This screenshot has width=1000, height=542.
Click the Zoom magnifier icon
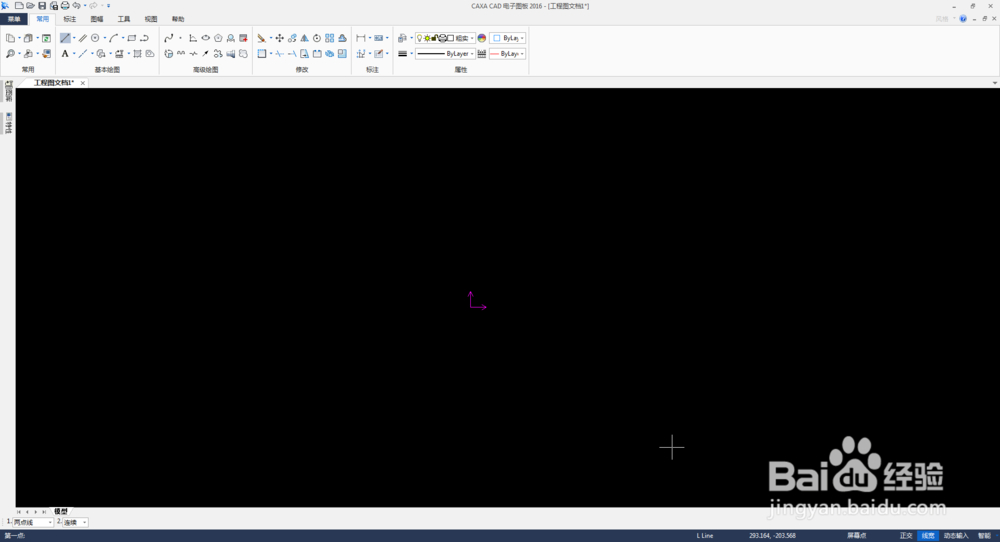click(x=11, y=54)
